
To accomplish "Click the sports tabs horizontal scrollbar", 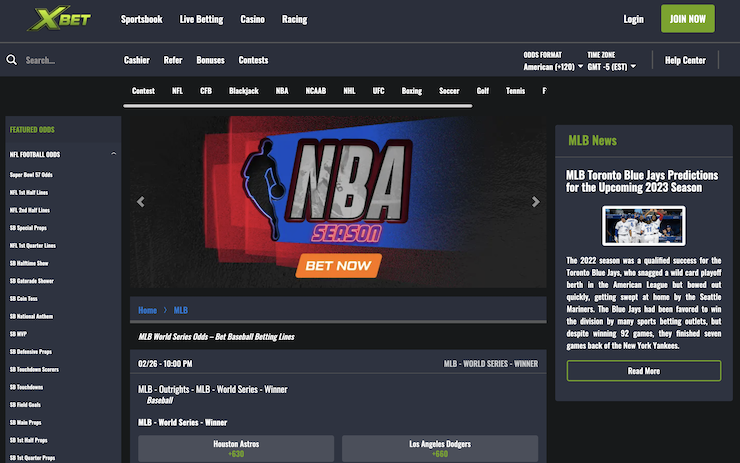I will point(298,106).
